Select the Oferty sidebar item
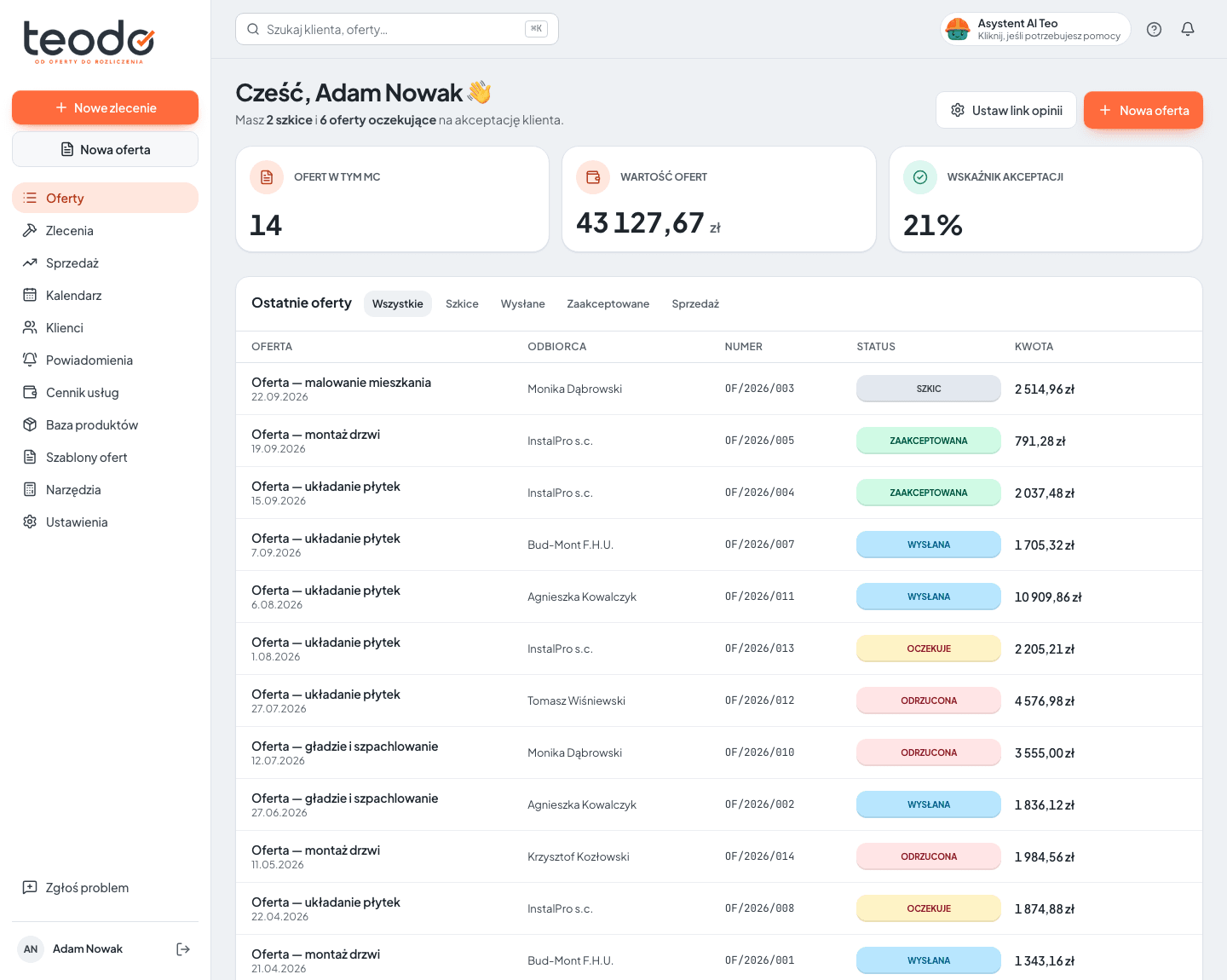 coord(105,198)
